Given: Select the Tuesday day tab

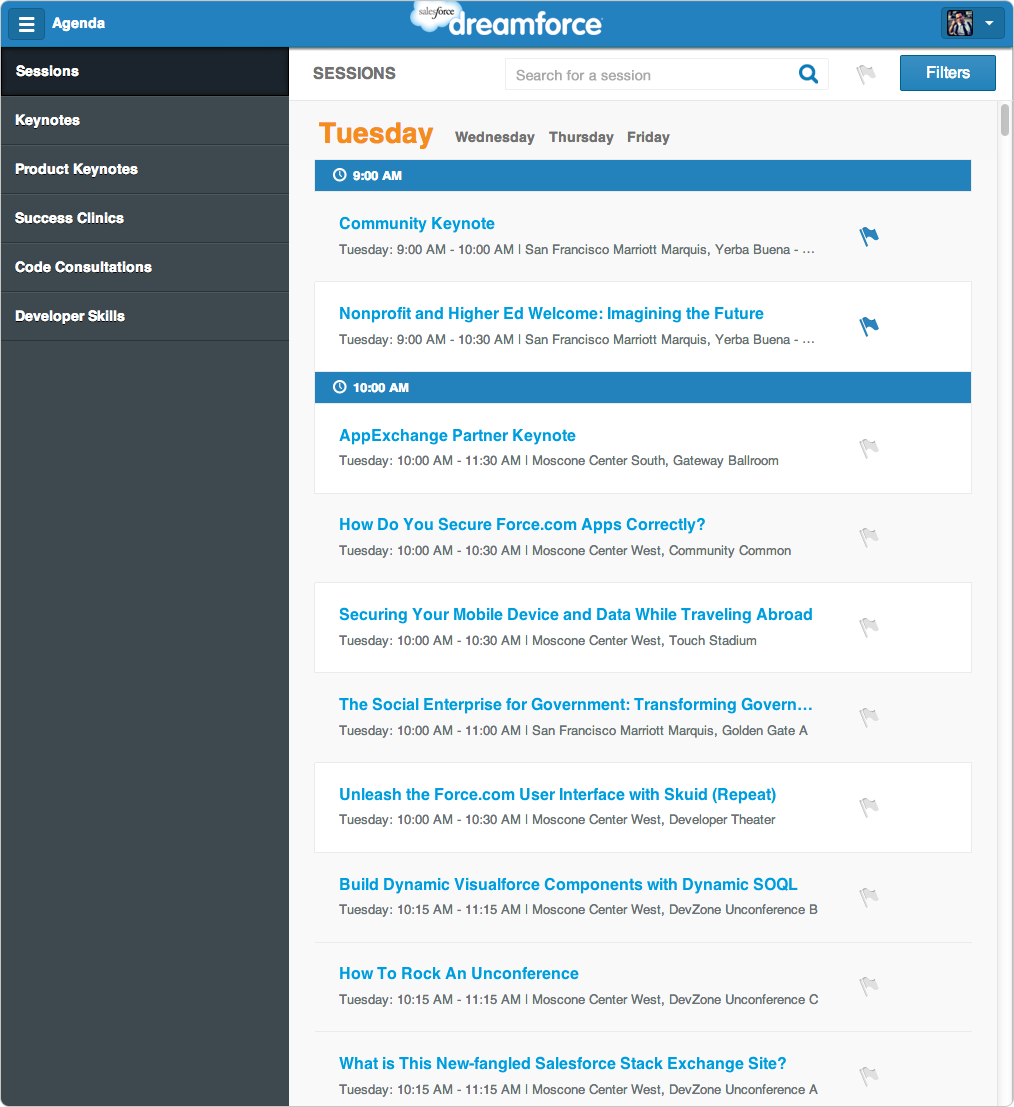Looking at the screenshot, I should [x=376, y=133].
